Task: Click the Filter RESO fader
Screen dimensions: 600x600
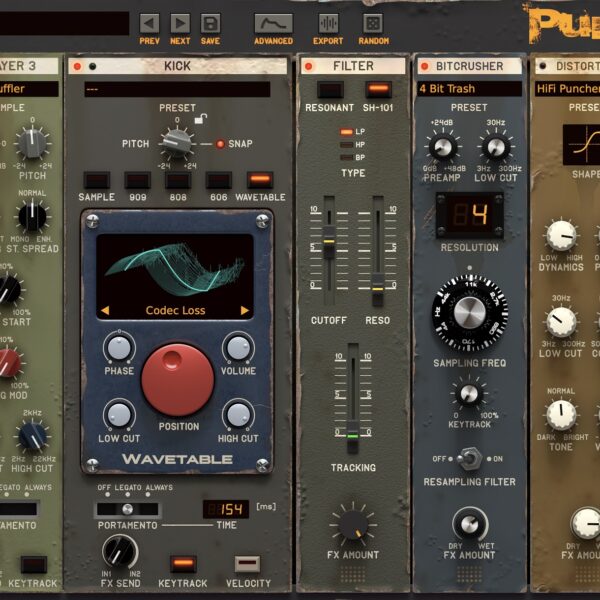Action: (x=378, y=290)
